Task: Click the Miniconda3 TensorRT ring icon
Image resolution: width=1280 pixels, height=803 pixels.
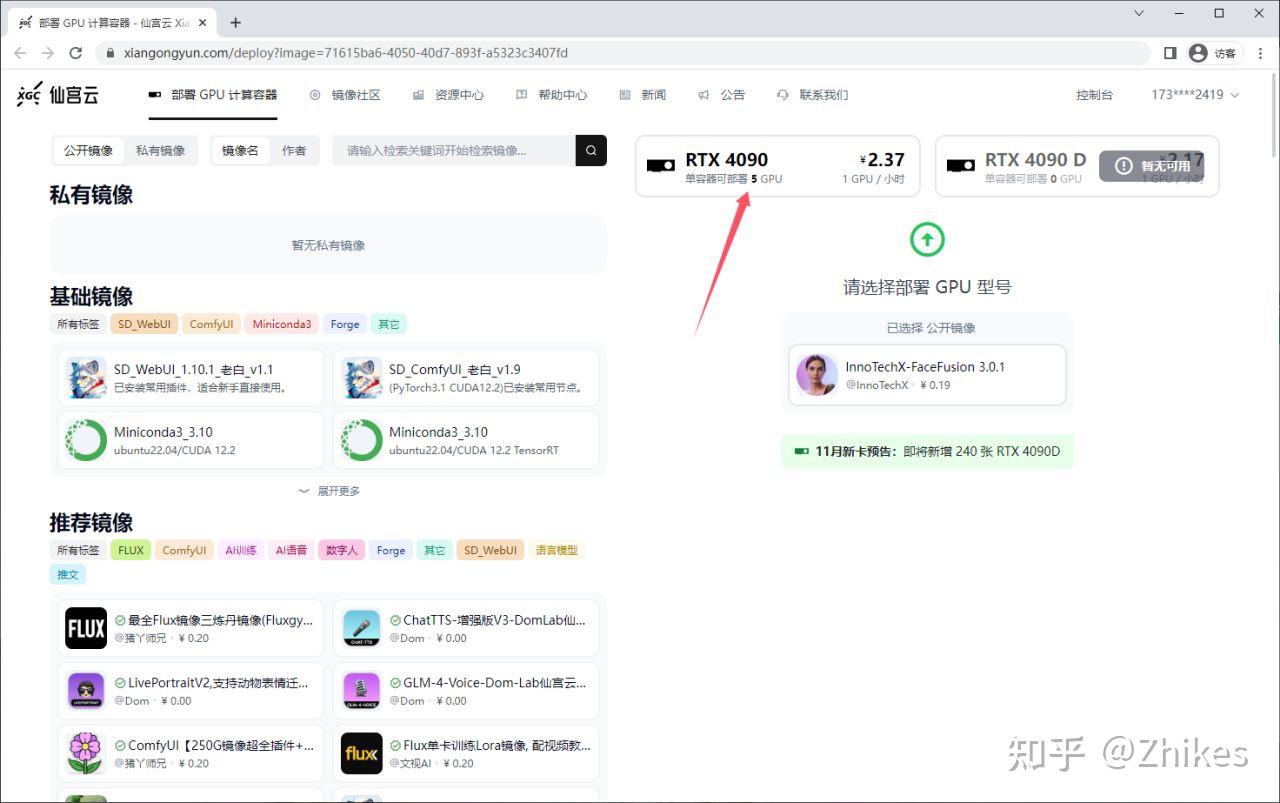Action: (x=361, y=440)
